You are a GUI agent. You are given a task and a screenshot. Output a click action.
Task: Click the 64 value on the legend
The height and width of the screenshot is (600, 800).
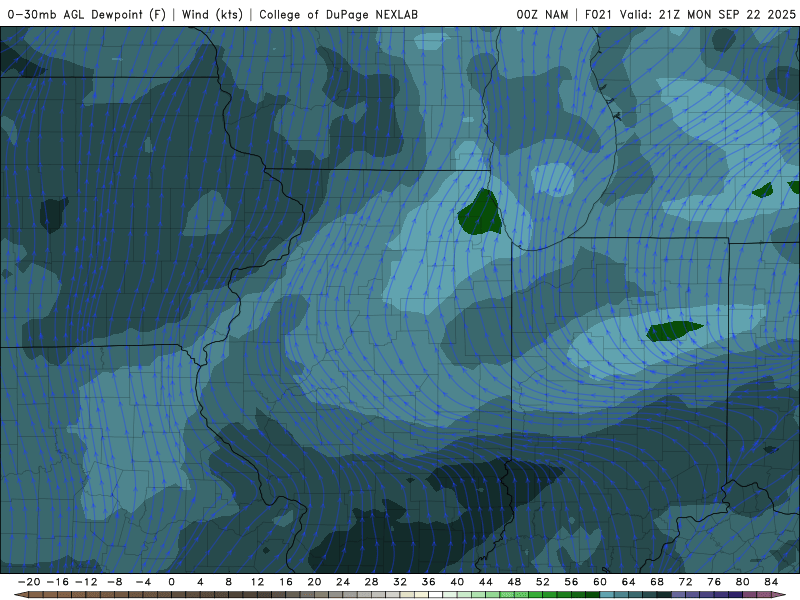(629, 582)
